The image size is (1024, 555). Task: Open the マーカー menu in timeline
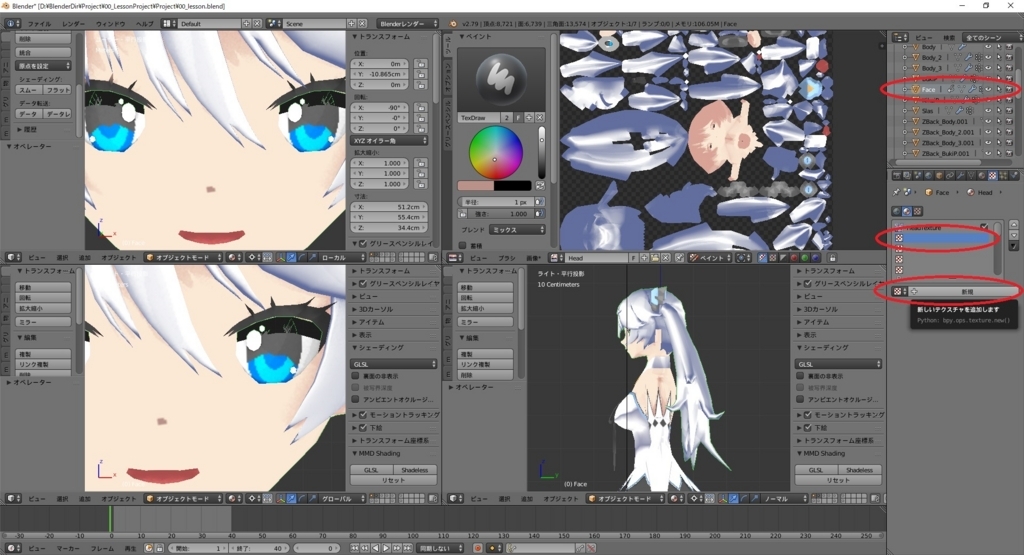point(68,548)
